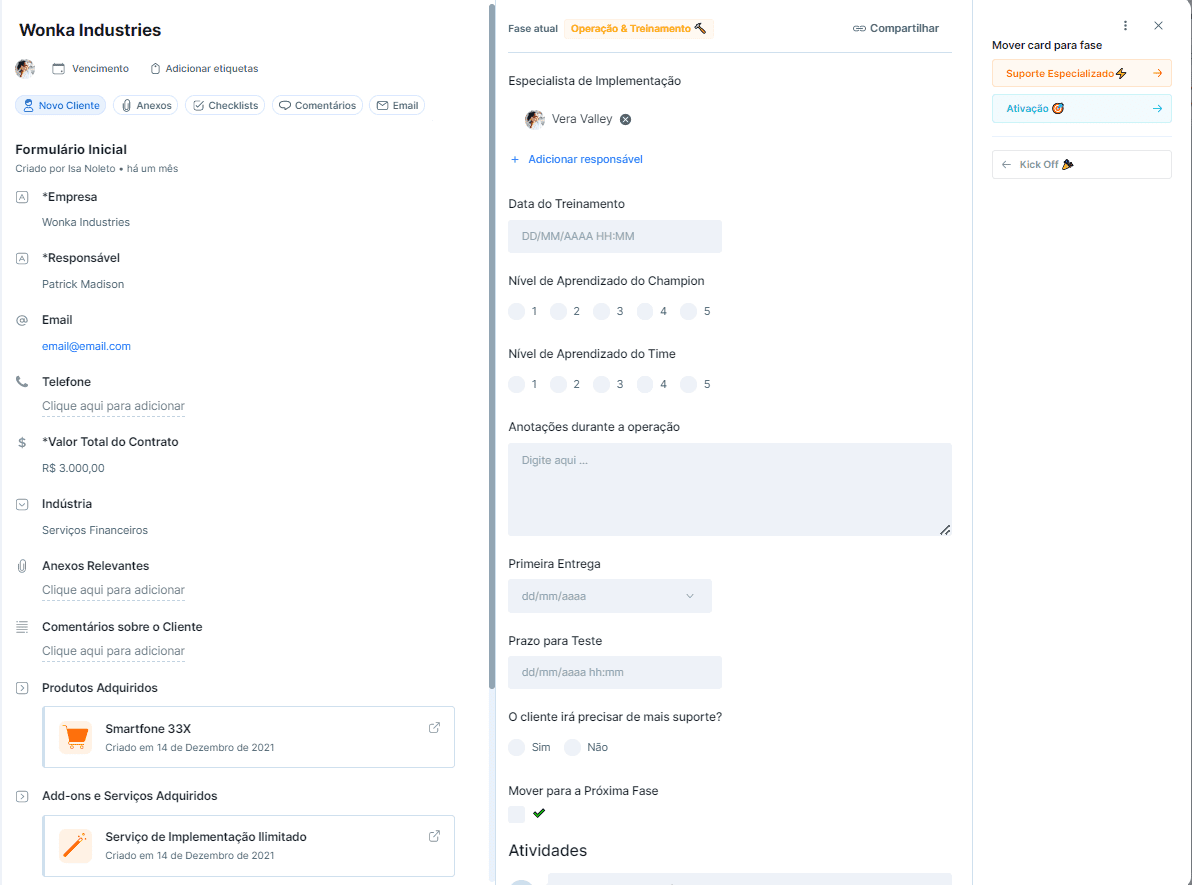Viewport: 1192px width, 885px height.
Task: Select level 3 for Aprendizado do Champion
Action: point(601,312)
